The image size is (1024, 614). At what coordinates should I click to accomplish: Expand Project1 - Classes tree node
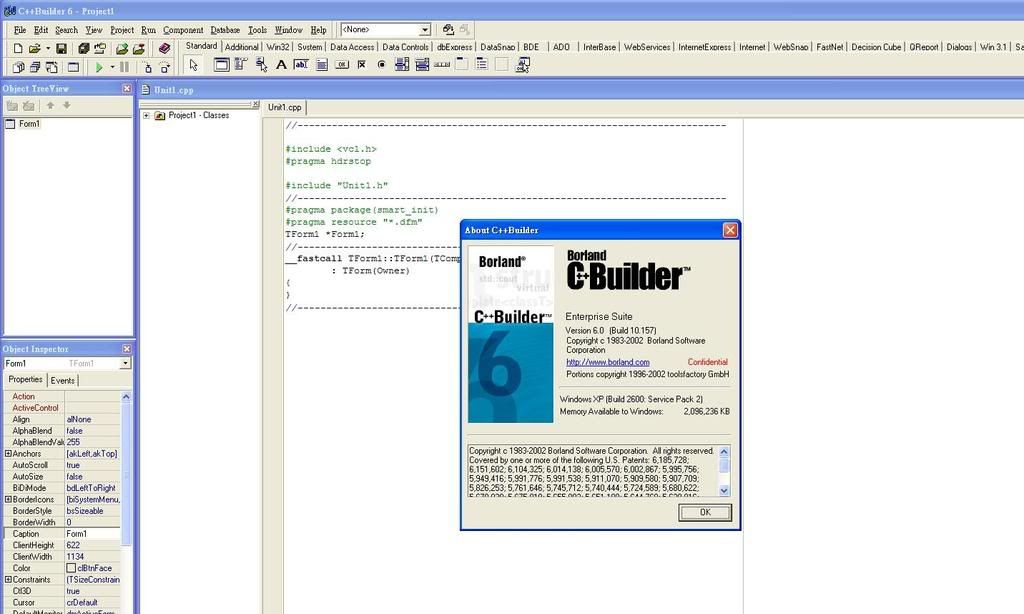(146, 116)
